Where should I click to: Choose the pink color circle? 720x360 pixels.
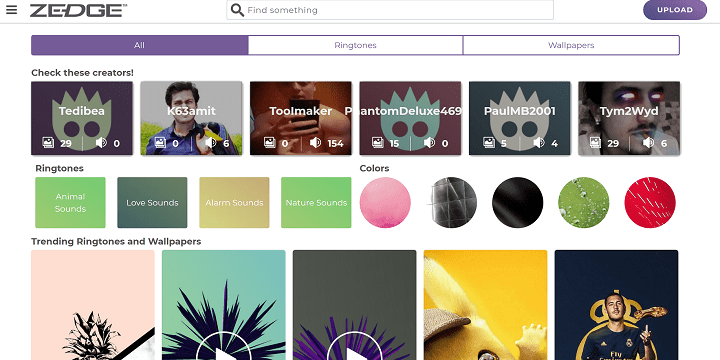[x=385, y=202]
